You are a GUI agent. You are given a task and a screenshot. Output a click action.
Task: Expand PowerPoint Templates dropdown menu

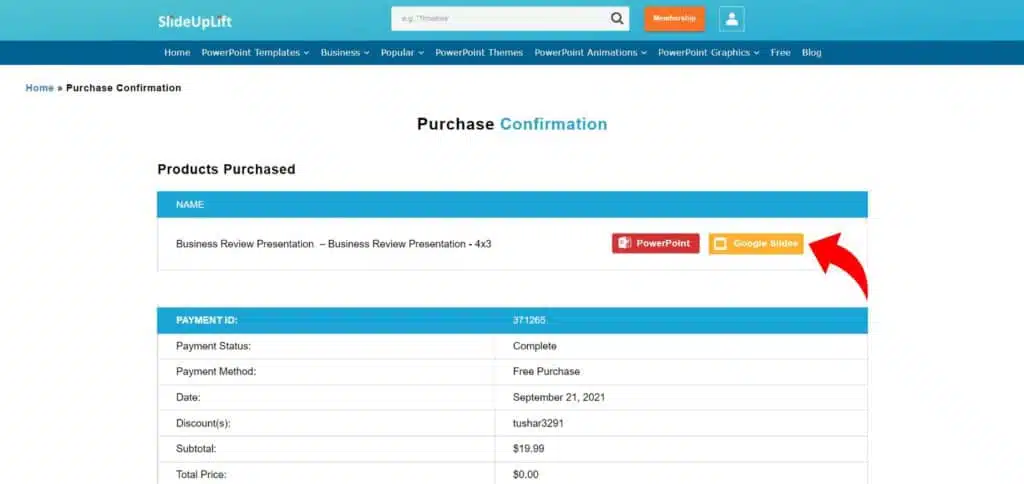pos(255,53)
